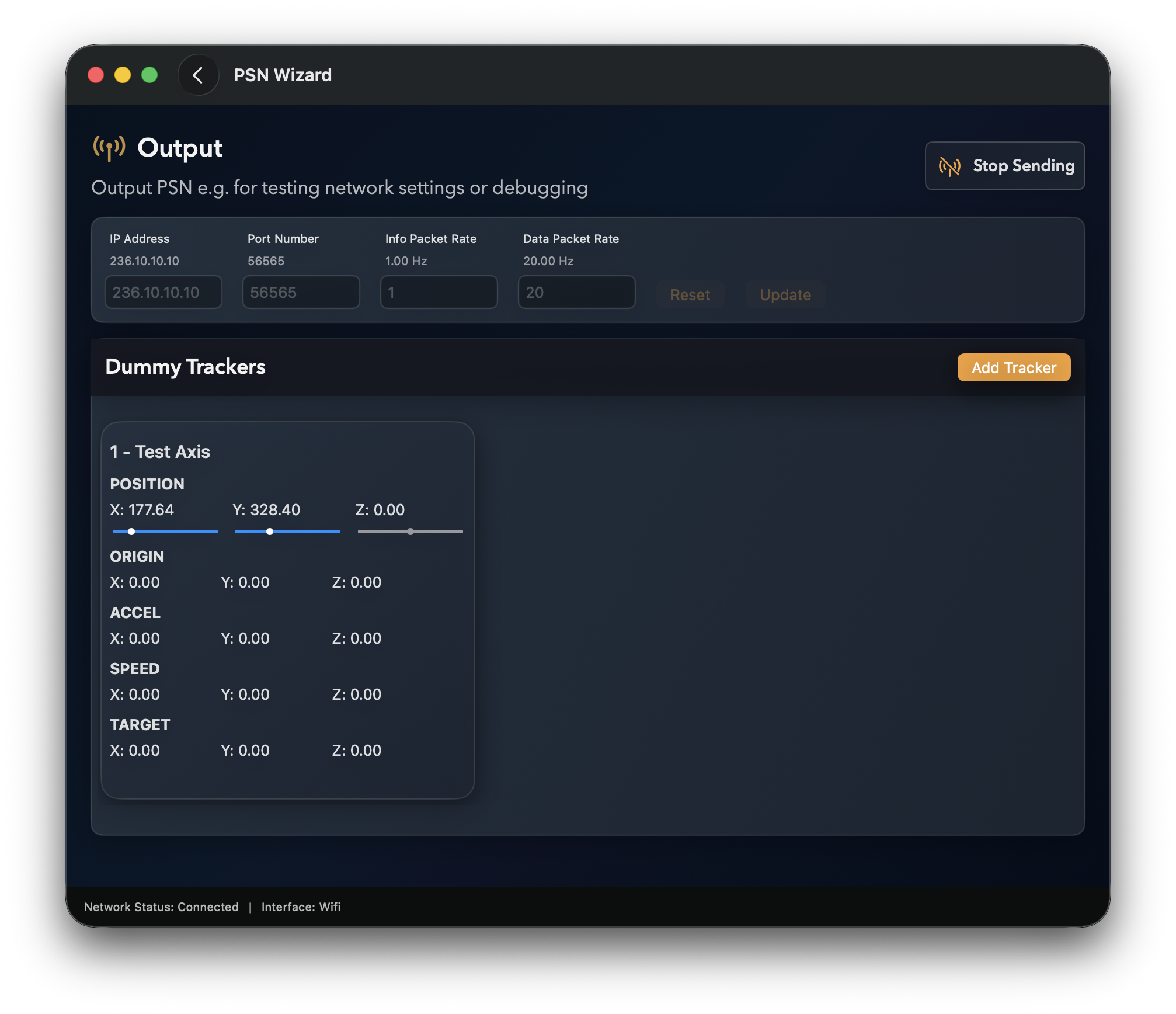Click the Add Tracker button

pyautogui.click(x=1014, y=367)
